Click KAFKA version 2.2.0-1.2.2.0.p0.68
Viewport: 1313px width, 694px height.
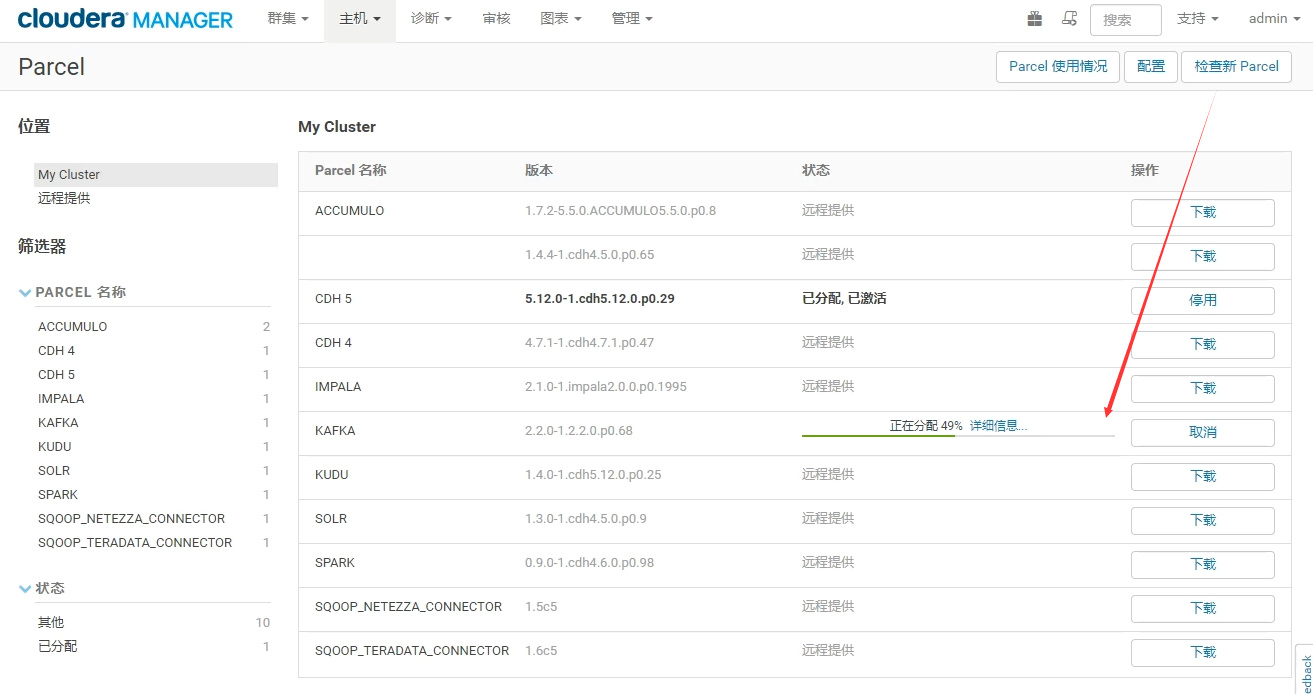coord(579,431)
